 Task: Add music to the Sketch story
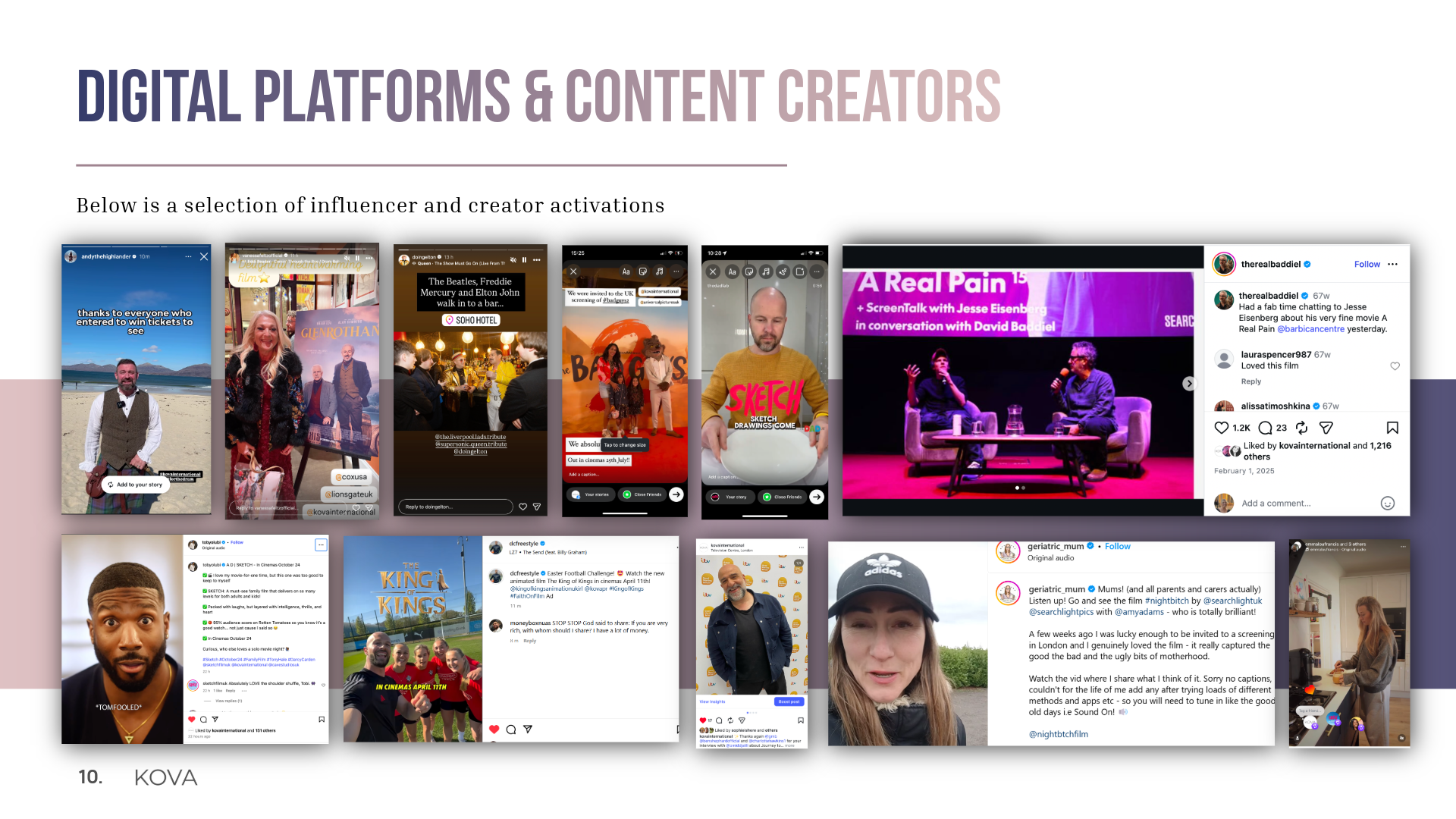[x=766, y=271]
